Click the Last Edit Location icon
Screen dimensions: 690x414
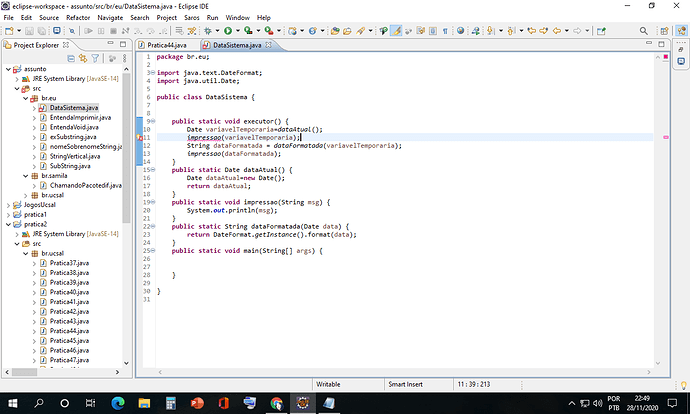coord(532,31)
